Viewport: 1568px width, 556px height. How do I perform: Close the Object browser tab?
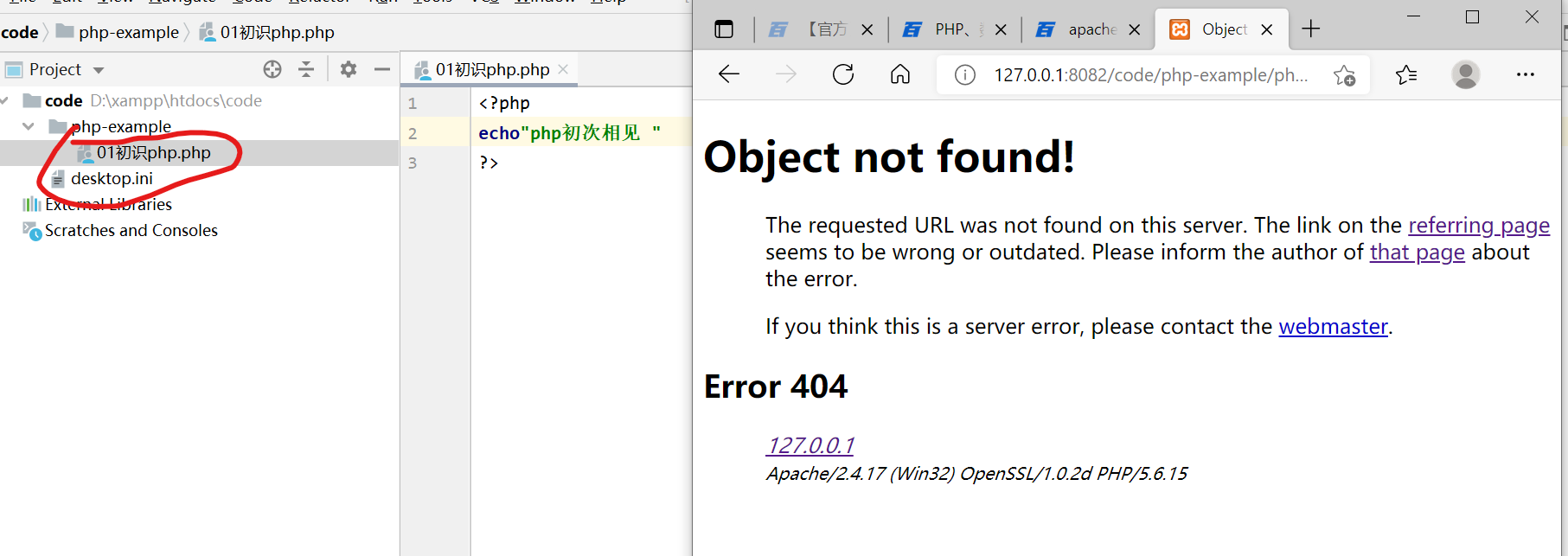coord(1267,29)
